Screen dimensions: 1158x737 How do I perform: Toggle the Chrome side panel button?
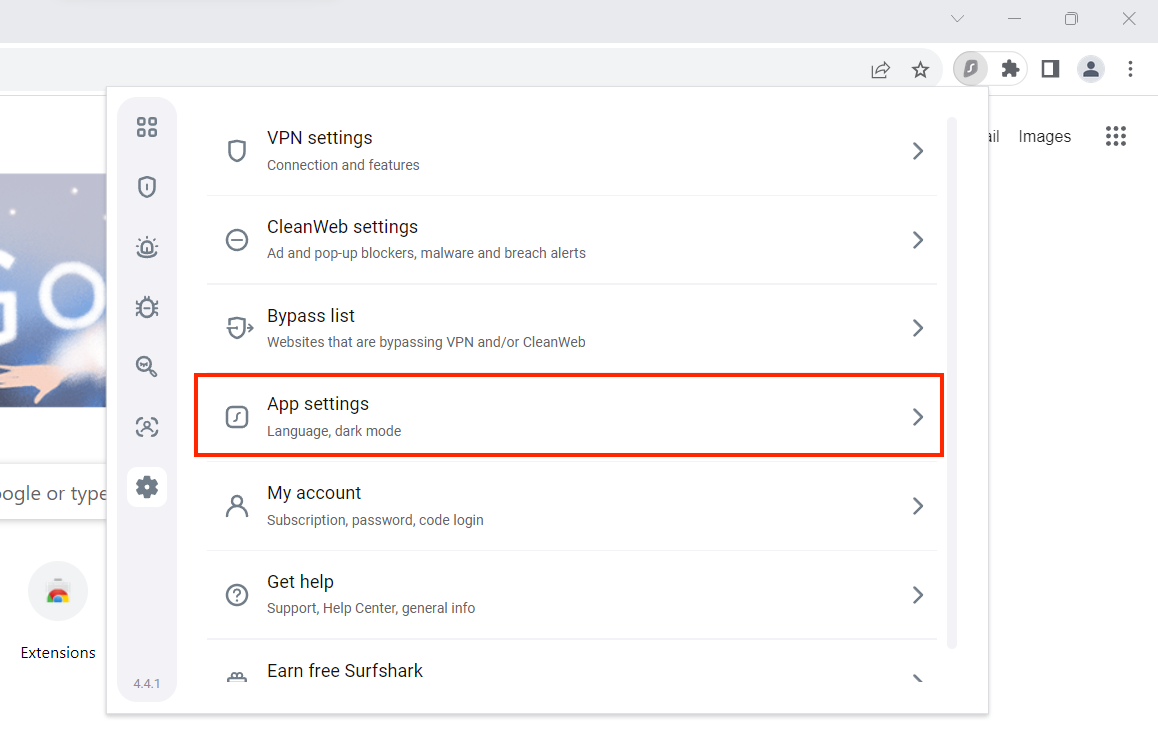pyautogui.click(x=1050, y=69)
